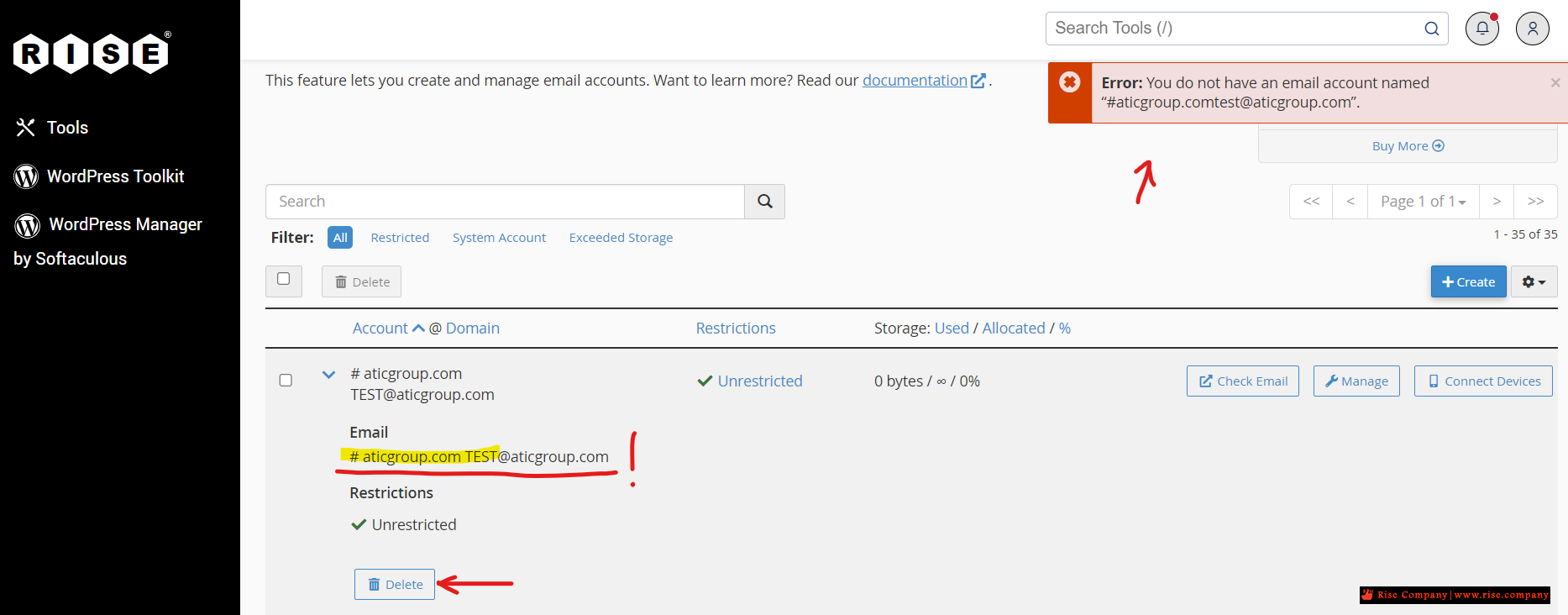Click the magnifier button beside the Search field

click(764, 202)
